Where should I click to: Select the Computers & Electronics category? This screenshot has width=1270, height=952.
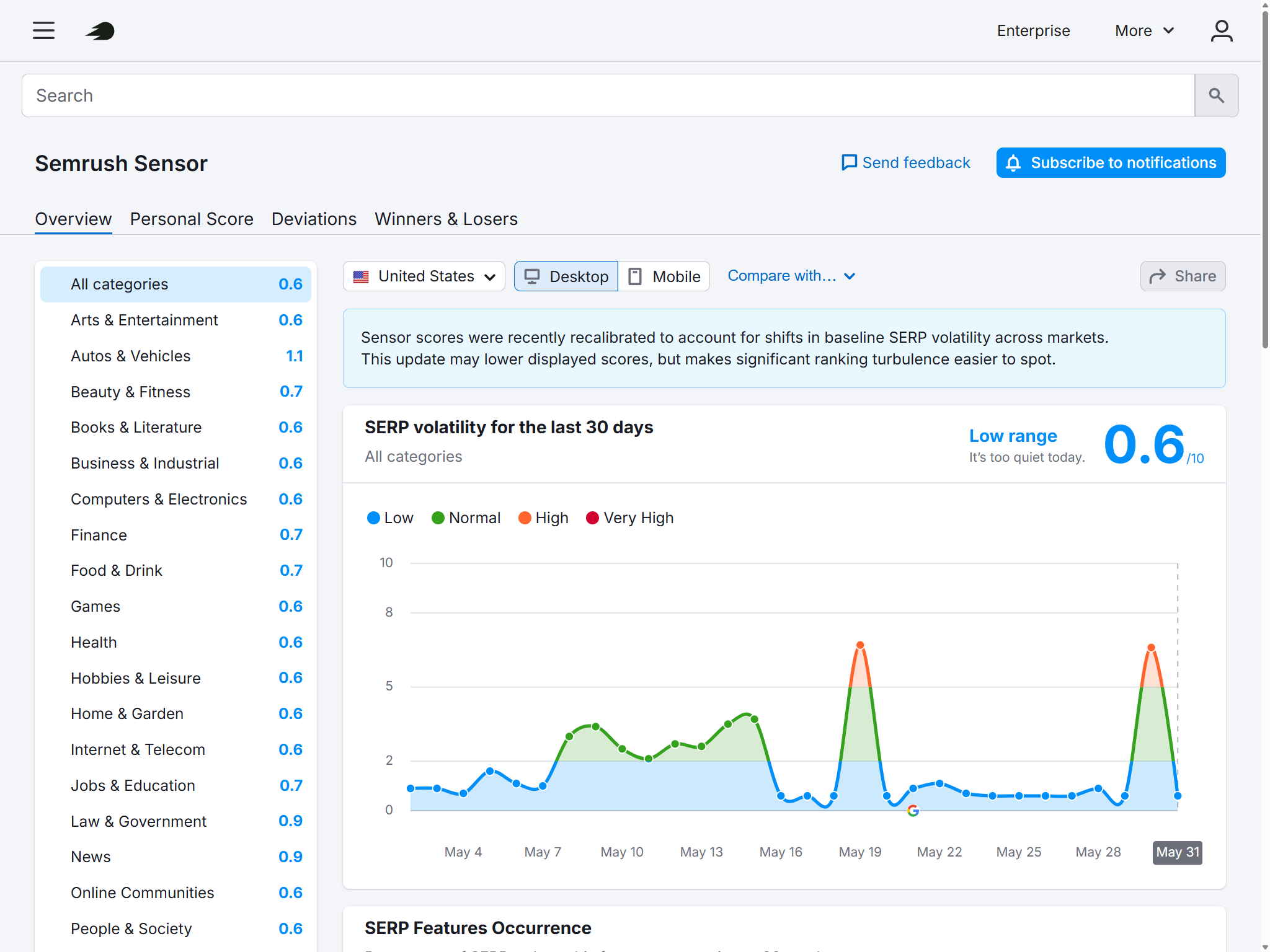click(x=175, y=499)
